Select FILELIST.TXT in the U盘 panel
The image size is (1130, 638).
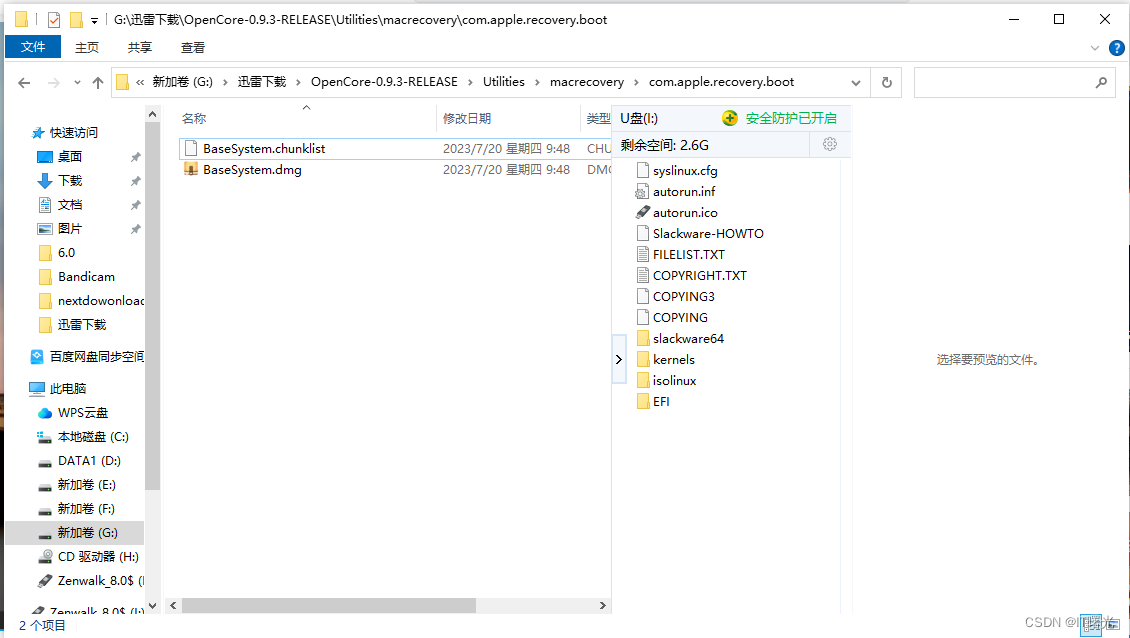(688, 254)
